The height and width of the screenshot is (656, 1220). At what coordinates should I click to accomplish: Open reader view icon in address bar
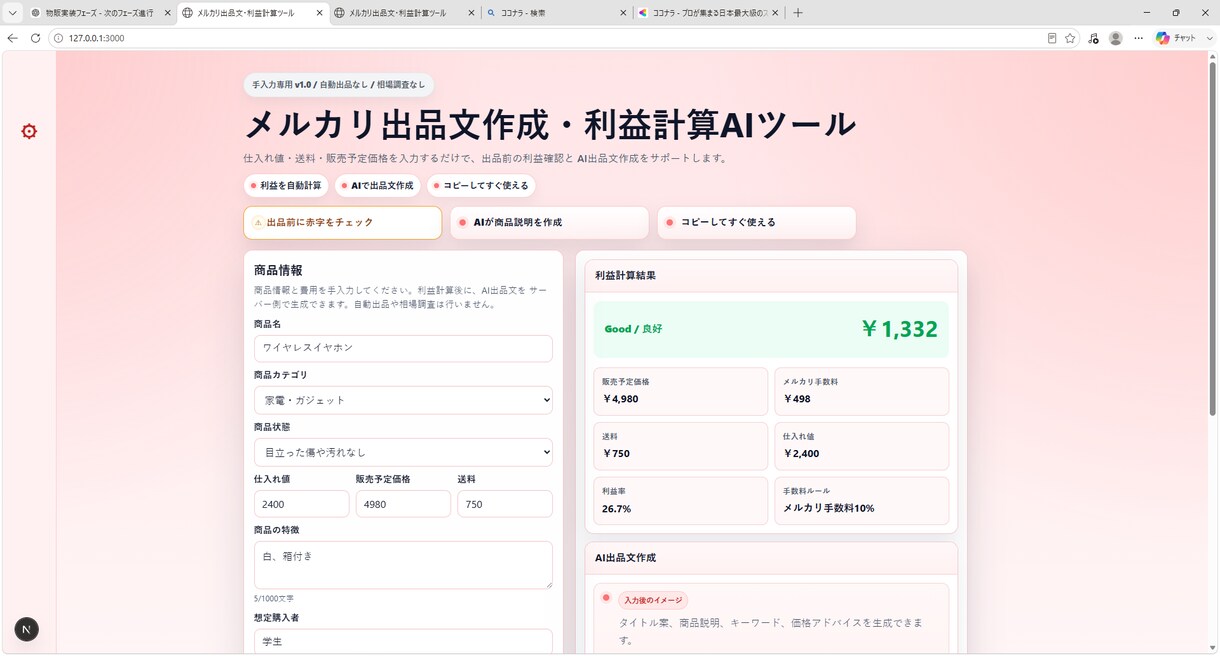coord(1052,38)
